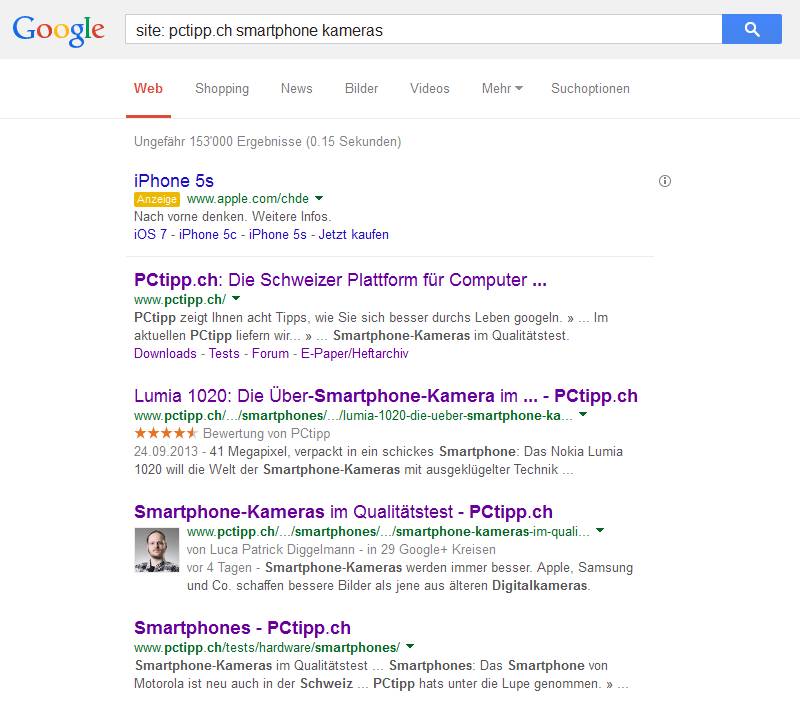This screenshot has width=800, height=705.
Task: Switch to the News tab
Action: pos(296,88)
